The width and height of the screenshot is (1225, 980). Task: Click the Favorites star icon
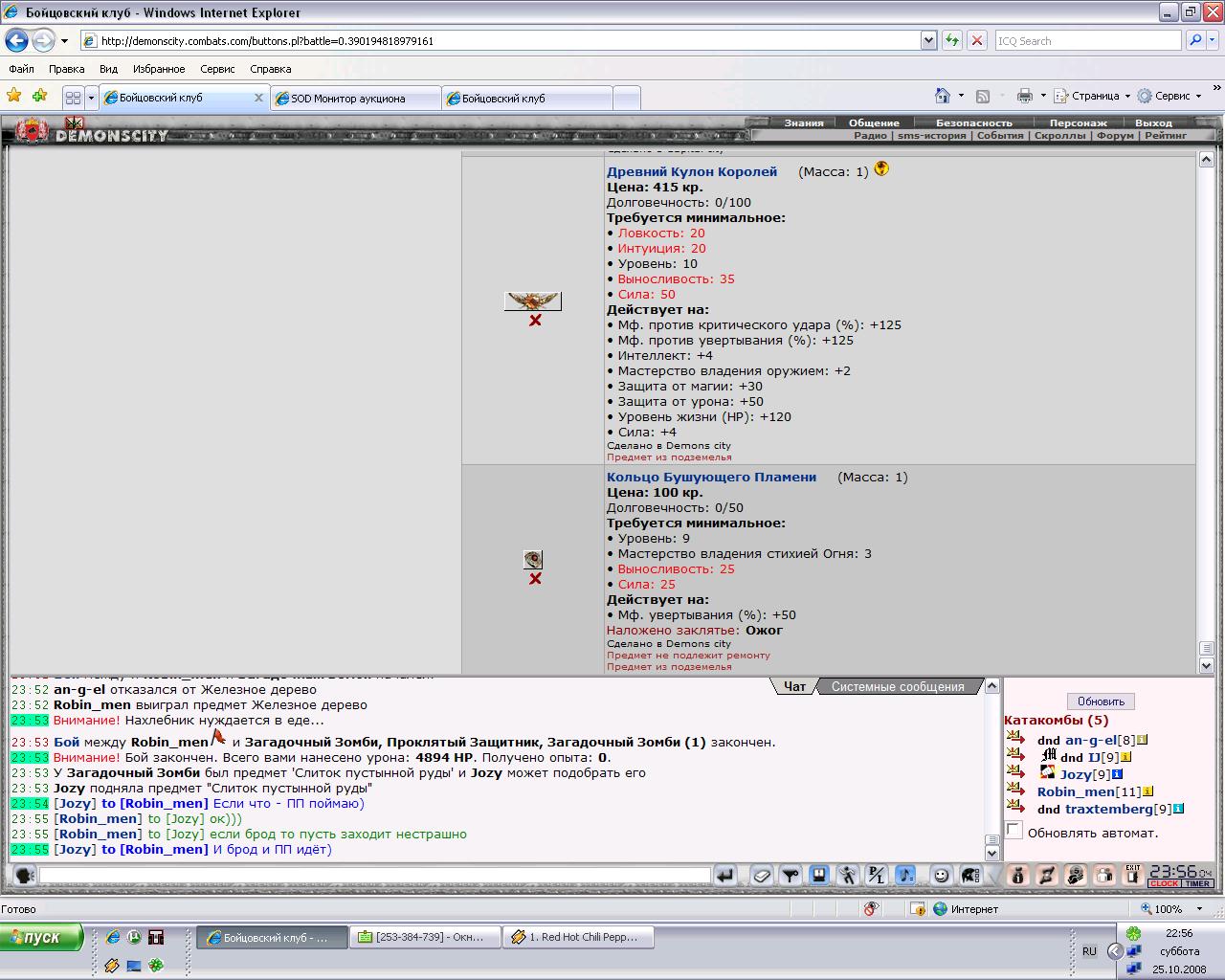coord(13,96)
